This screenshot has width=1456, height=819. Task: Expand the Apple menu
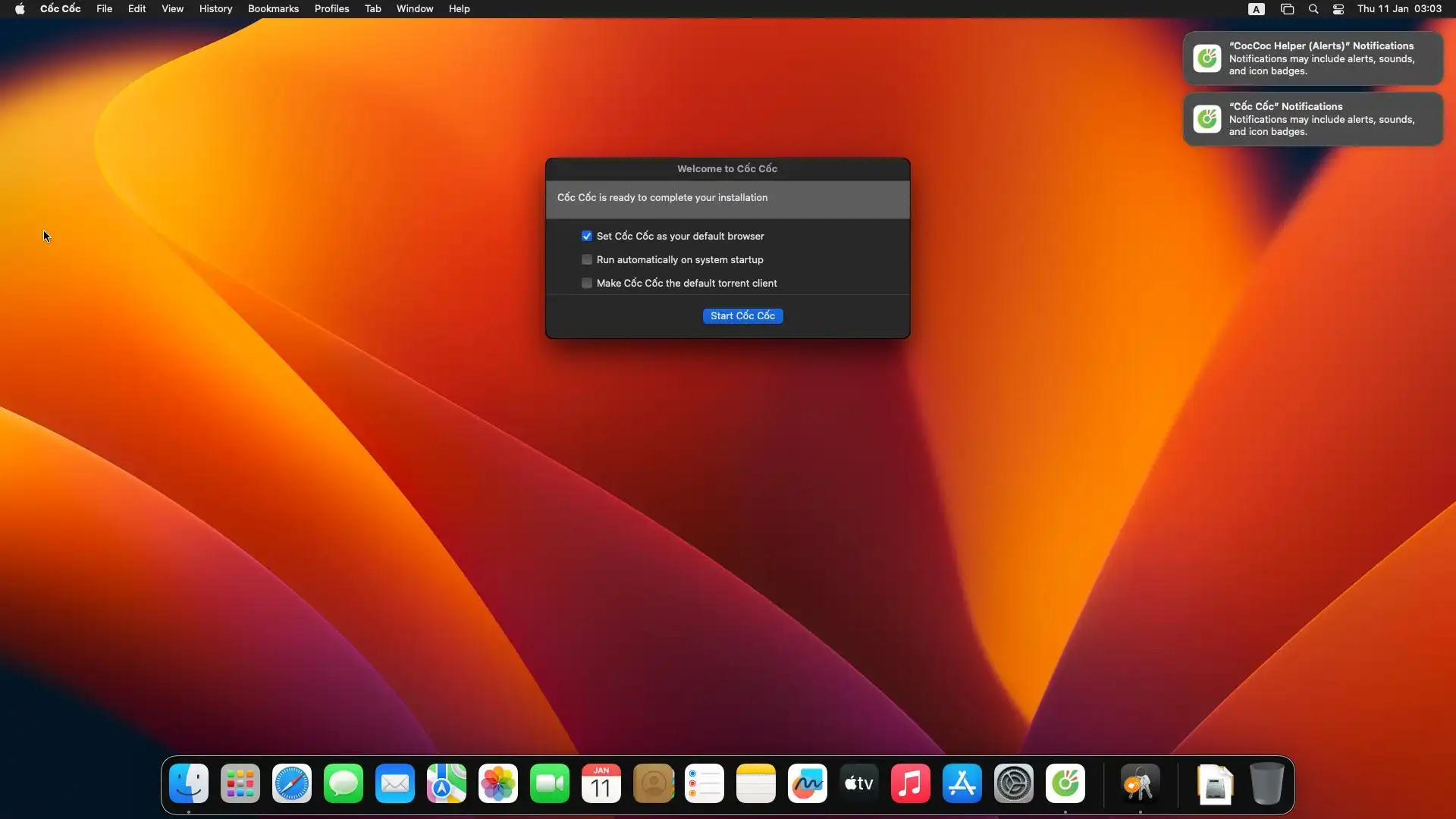point(20,9)
